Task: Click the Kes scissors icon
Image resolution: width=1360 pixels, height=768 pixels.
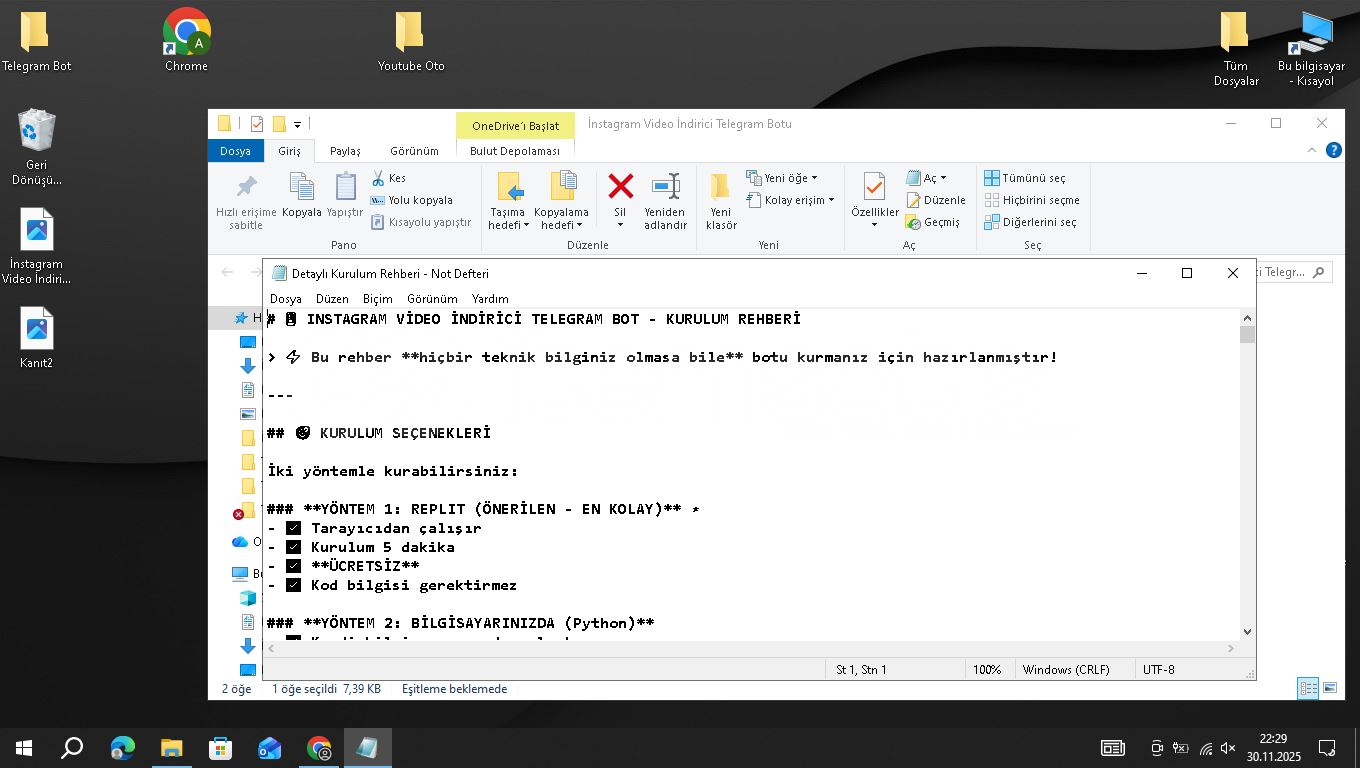Action: [x=379, y=178]
